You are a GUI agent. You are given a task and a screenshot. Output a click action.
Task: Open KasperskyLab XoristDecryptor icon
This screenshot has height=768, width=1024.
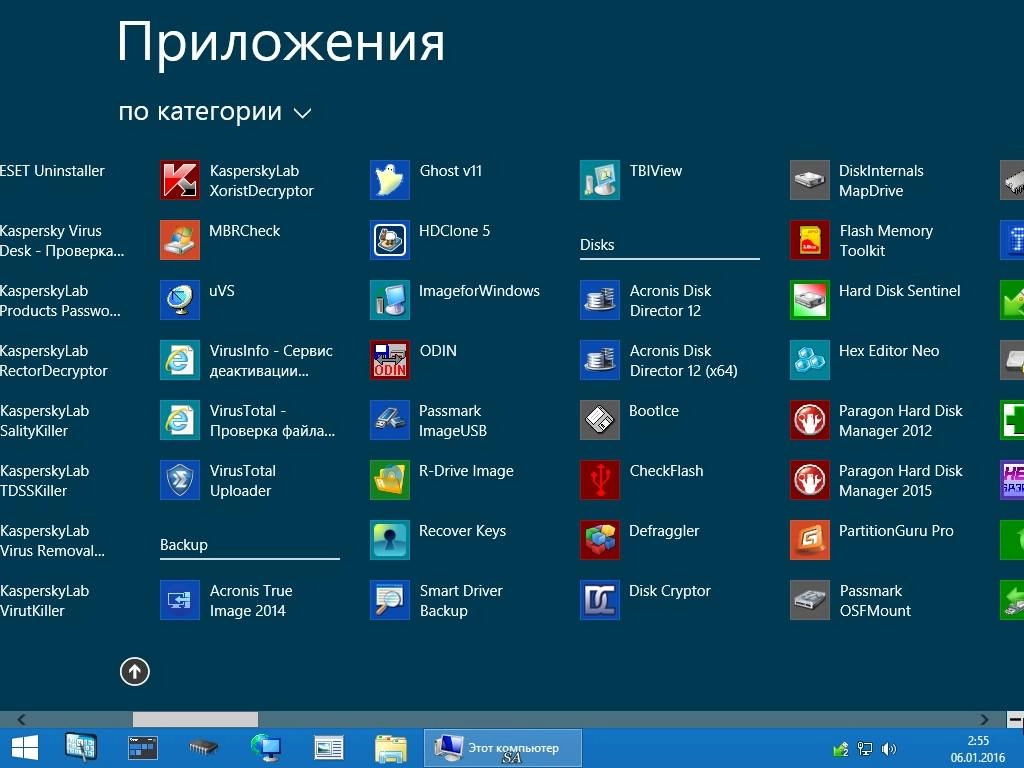[180, 180]
